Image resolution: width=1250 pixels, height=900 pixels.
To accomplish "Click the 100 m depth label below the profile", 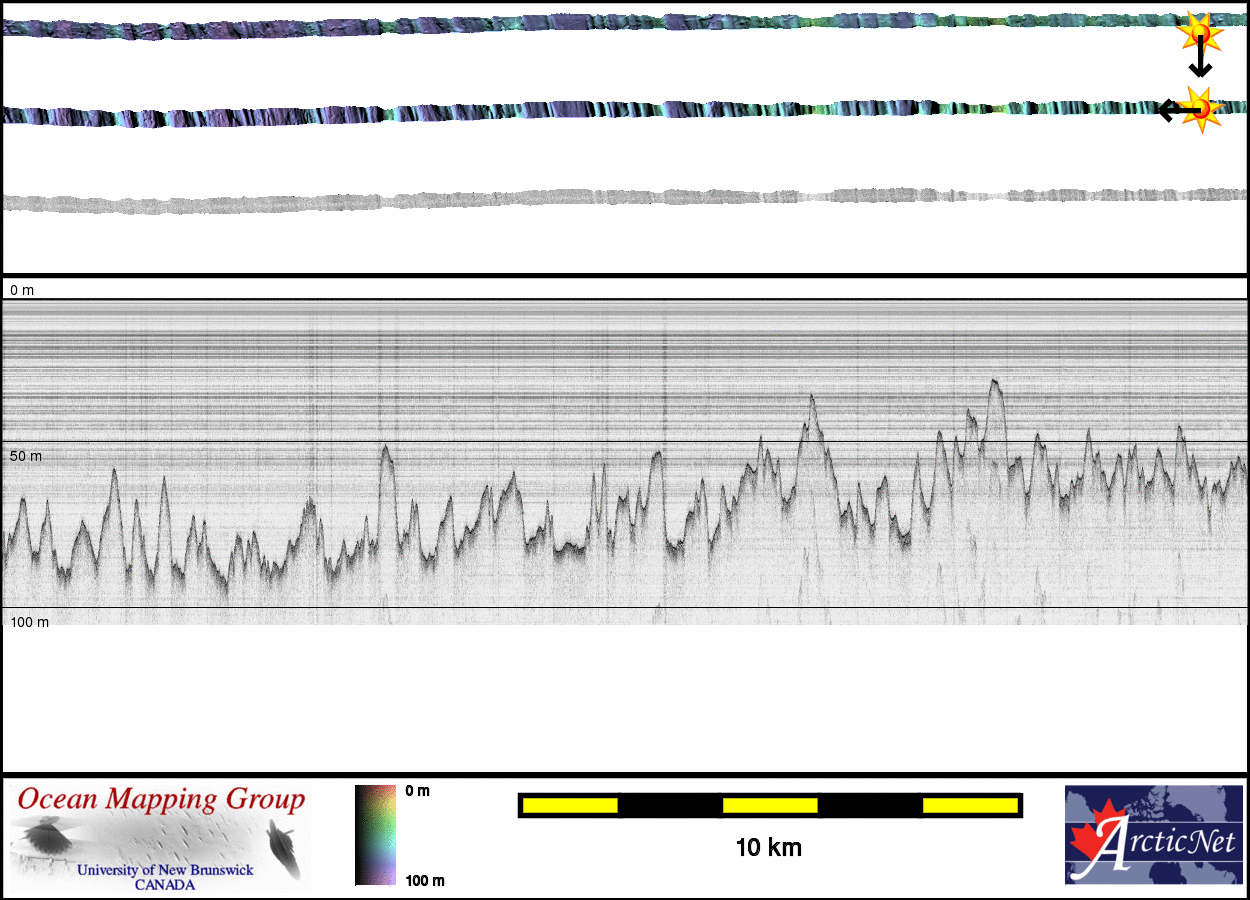I will [30, 622].
